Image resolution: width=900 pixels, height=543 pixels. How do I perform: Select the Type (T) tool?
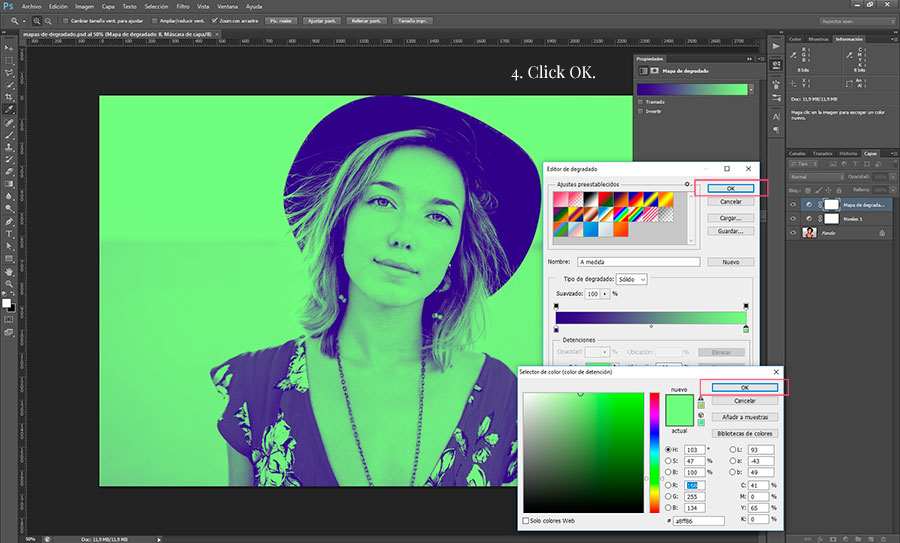(9, 233)
